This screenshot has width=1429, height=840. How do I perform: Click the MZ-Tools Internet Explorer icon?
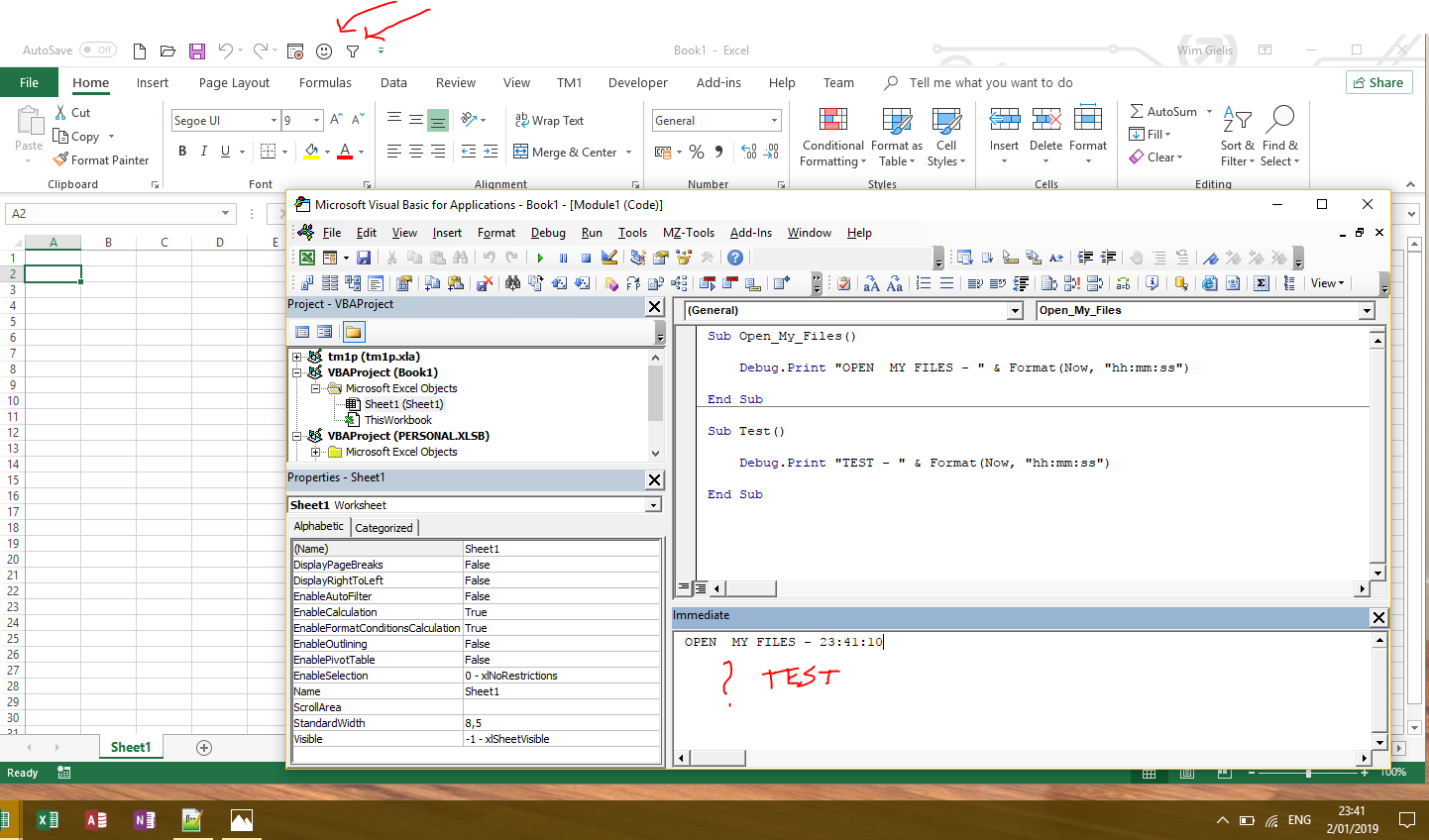(x=1210, y=283)
